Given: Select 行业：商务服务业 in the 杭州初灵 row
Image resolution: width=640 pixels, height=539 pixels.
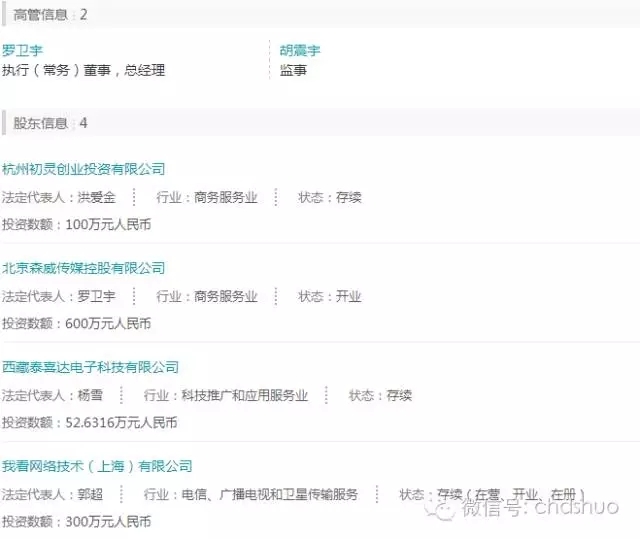Looking at the screenshot, I should point(207,197).
